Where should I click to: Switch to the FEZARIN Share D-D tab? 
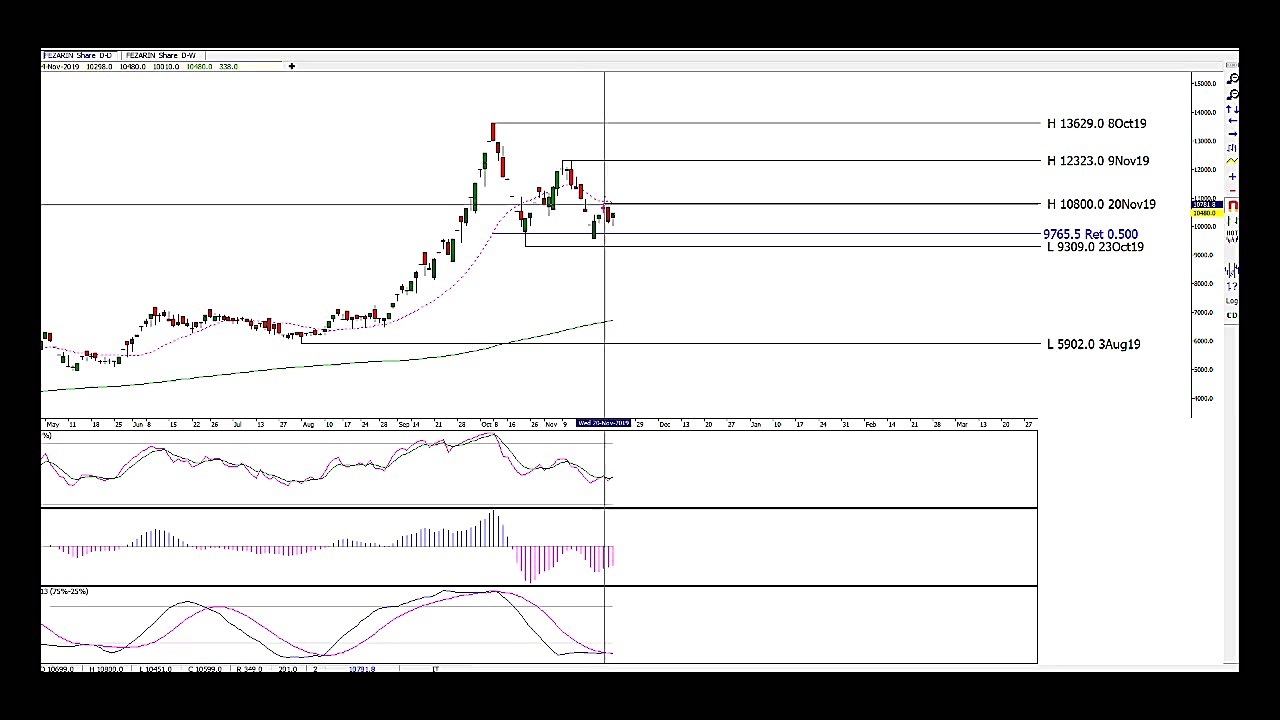coord(78,55)
